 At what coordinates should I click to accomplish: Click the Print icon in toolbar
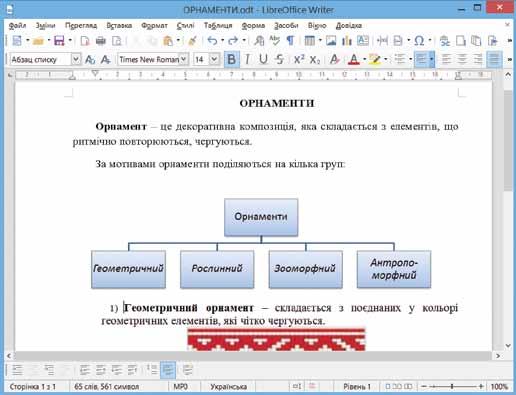point(101,41)
